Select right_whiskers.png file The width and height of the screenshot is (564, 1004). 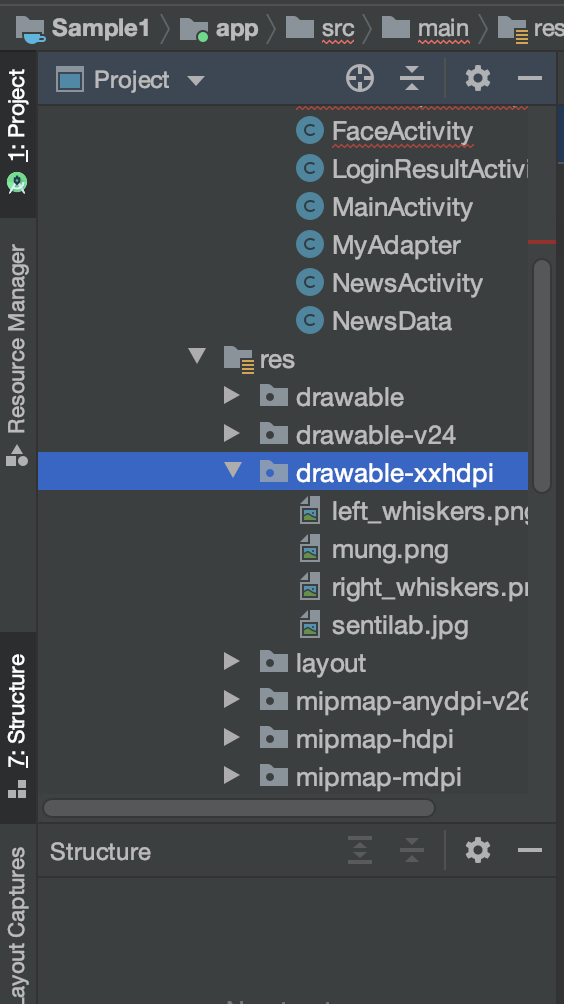(x=430, y=587)
